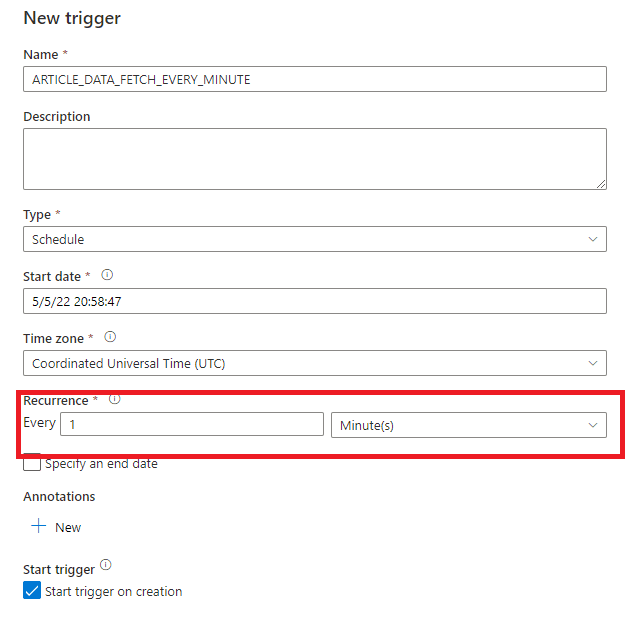Click the recurrence Every interval field
Screen dimensions: 628x638
click(x=192, y=425)
